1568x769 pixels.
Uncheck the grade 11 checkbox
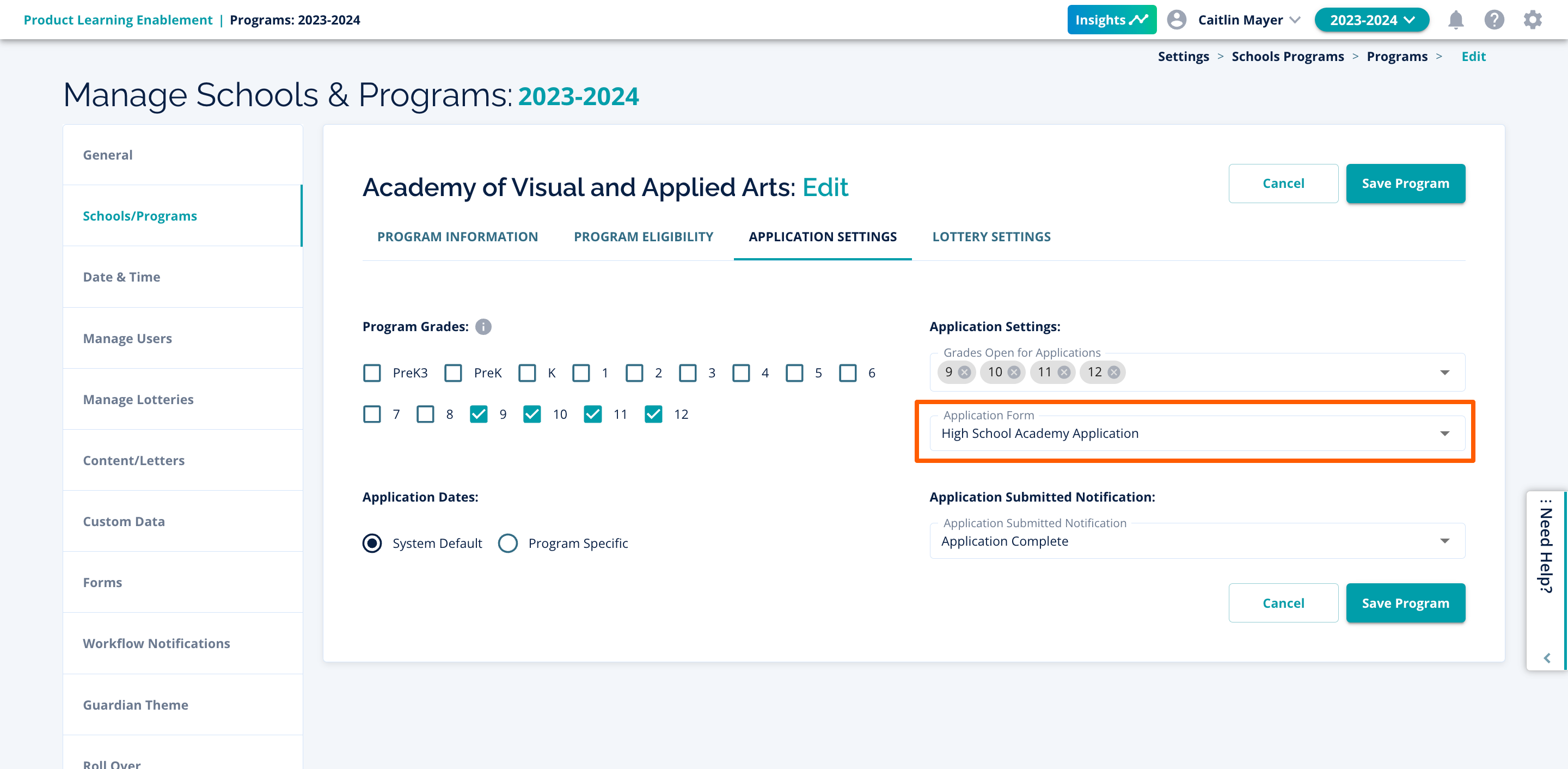(592, 414)
